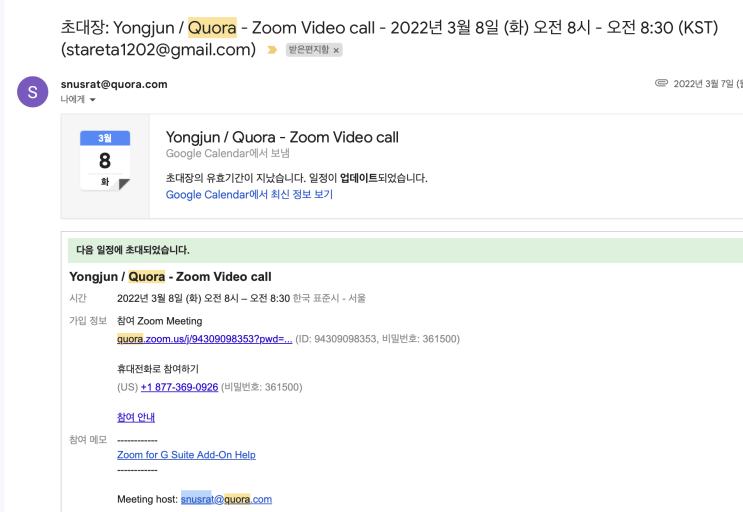Click the phone 비밀번호: 361500 text
The height and width of the screenshot is (512, 743).
pos(262,387)
